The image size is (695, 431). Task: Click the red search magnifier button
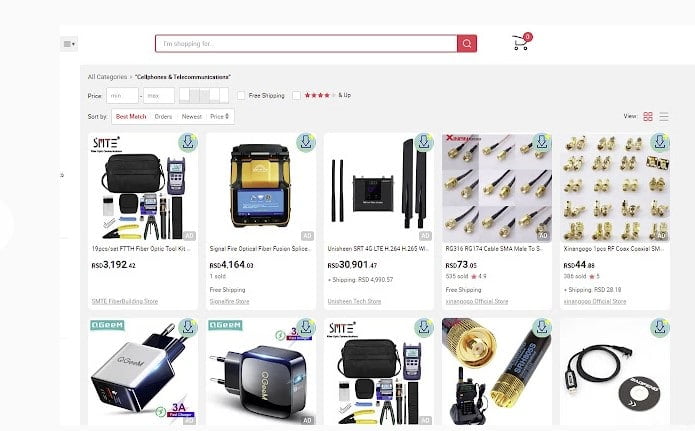467,43
